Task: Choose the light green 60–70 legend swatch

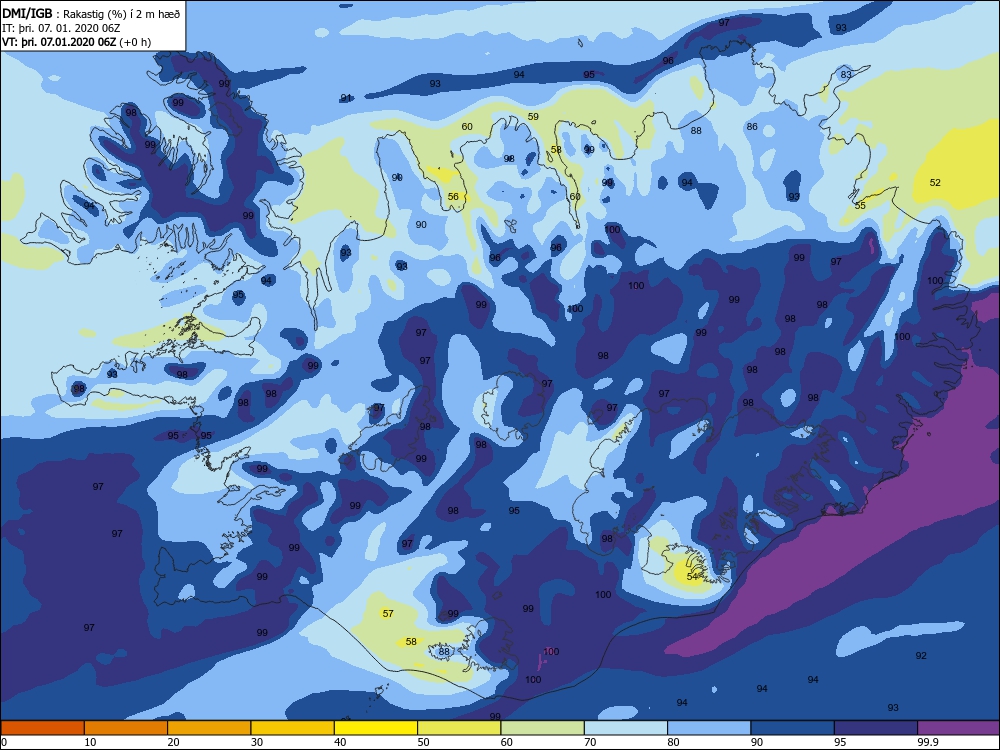Action: pyautogui.click(x=543, y=728)
